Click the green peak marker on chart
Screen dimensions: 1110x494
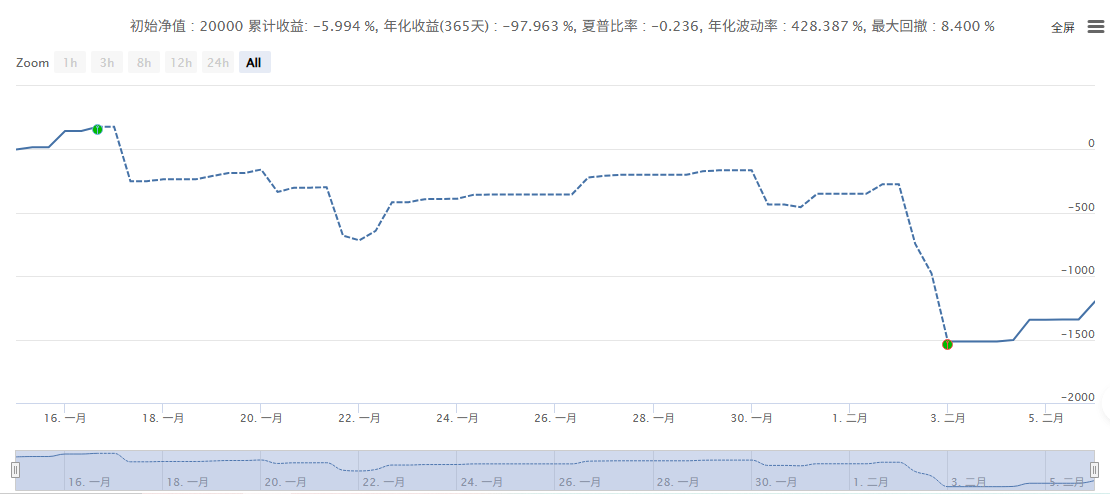click(97, 129)
